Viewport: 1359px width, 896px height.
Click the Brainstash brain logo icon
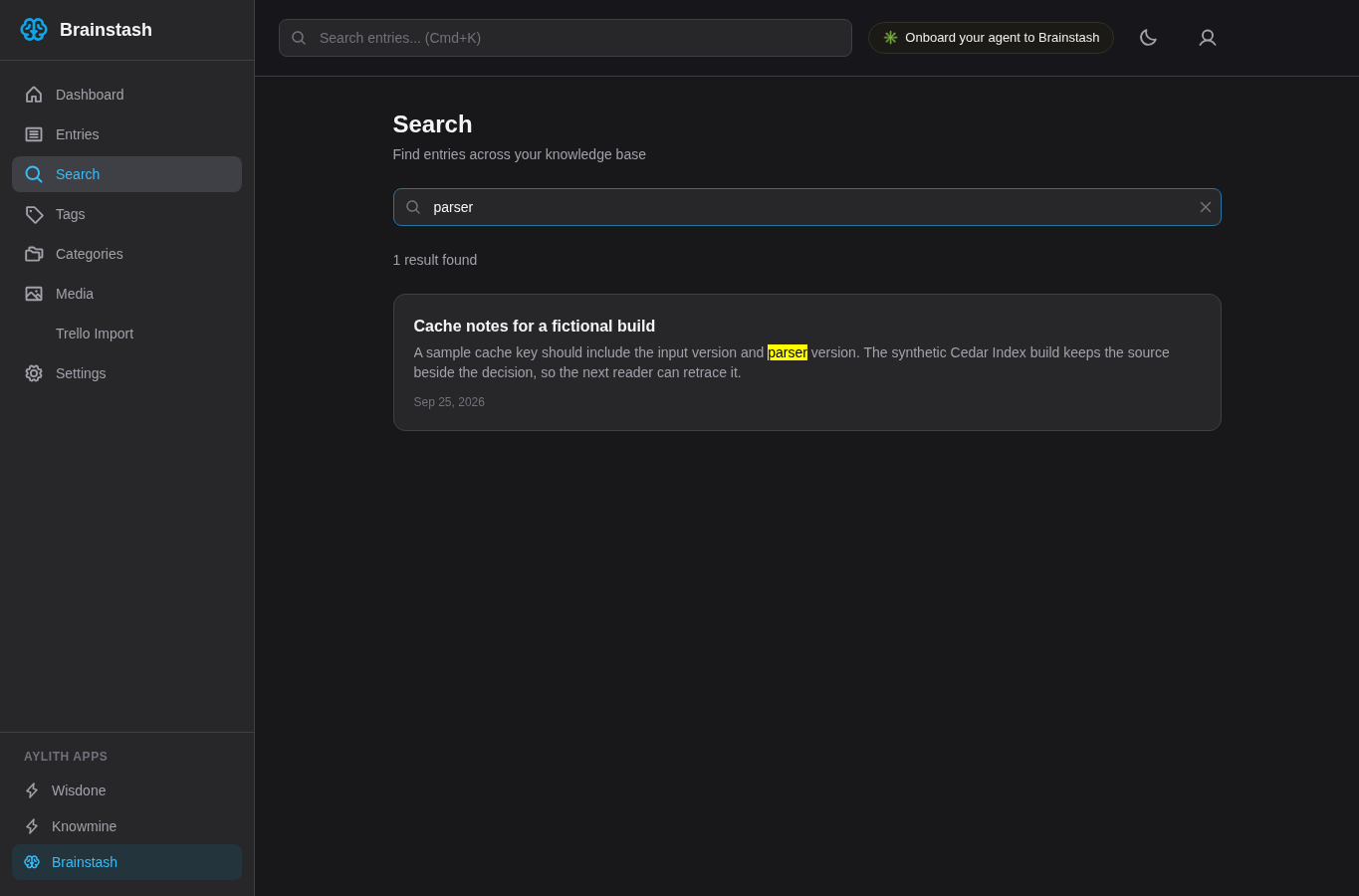pyautogui.click(x=34, y=29)
